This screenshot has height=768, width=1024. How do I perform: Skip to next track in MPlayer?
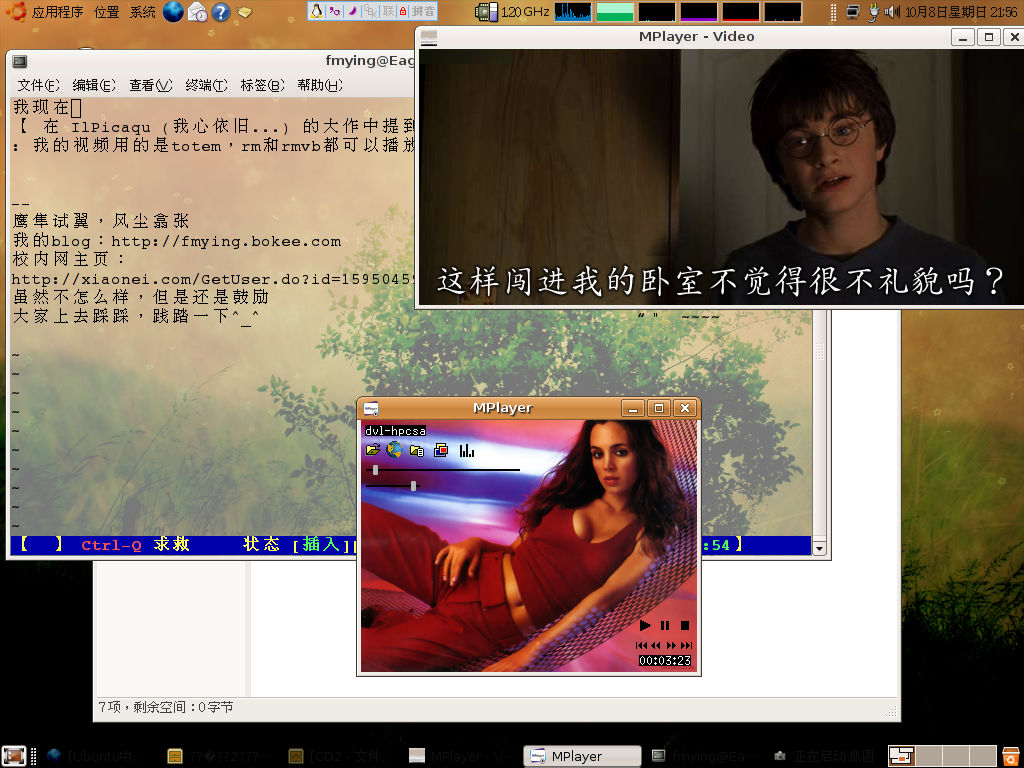coord(686,645)
